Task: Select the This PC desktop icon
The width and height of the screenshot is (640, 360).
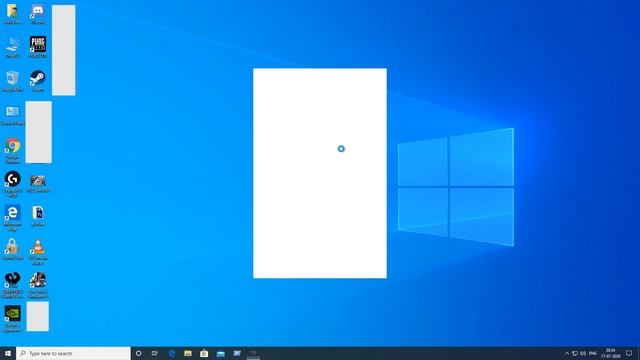Action: tap(12, 47)
